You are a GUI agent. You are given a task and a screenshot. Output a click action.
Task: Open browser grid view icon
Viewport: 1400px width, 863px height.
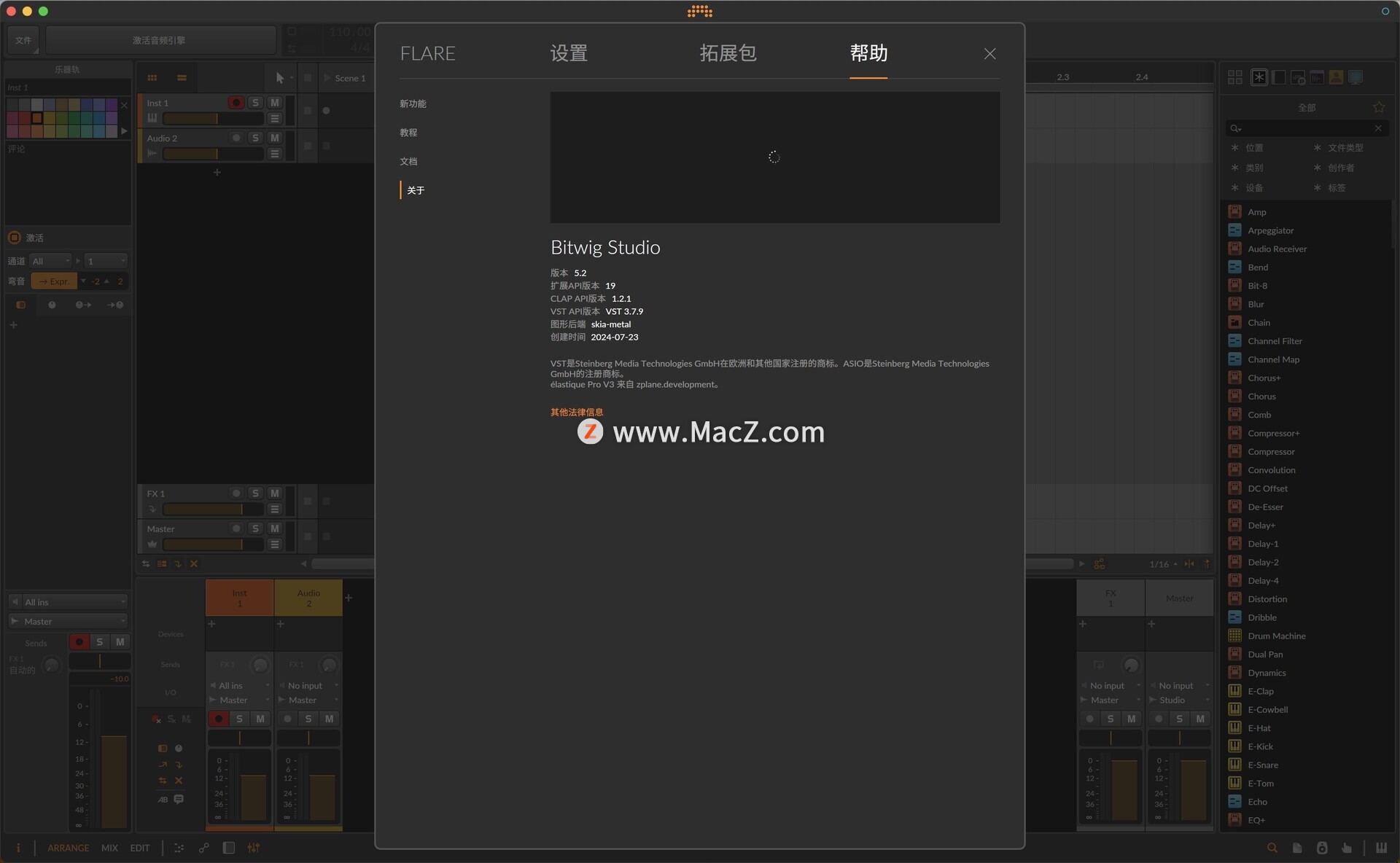[1234, 77]
